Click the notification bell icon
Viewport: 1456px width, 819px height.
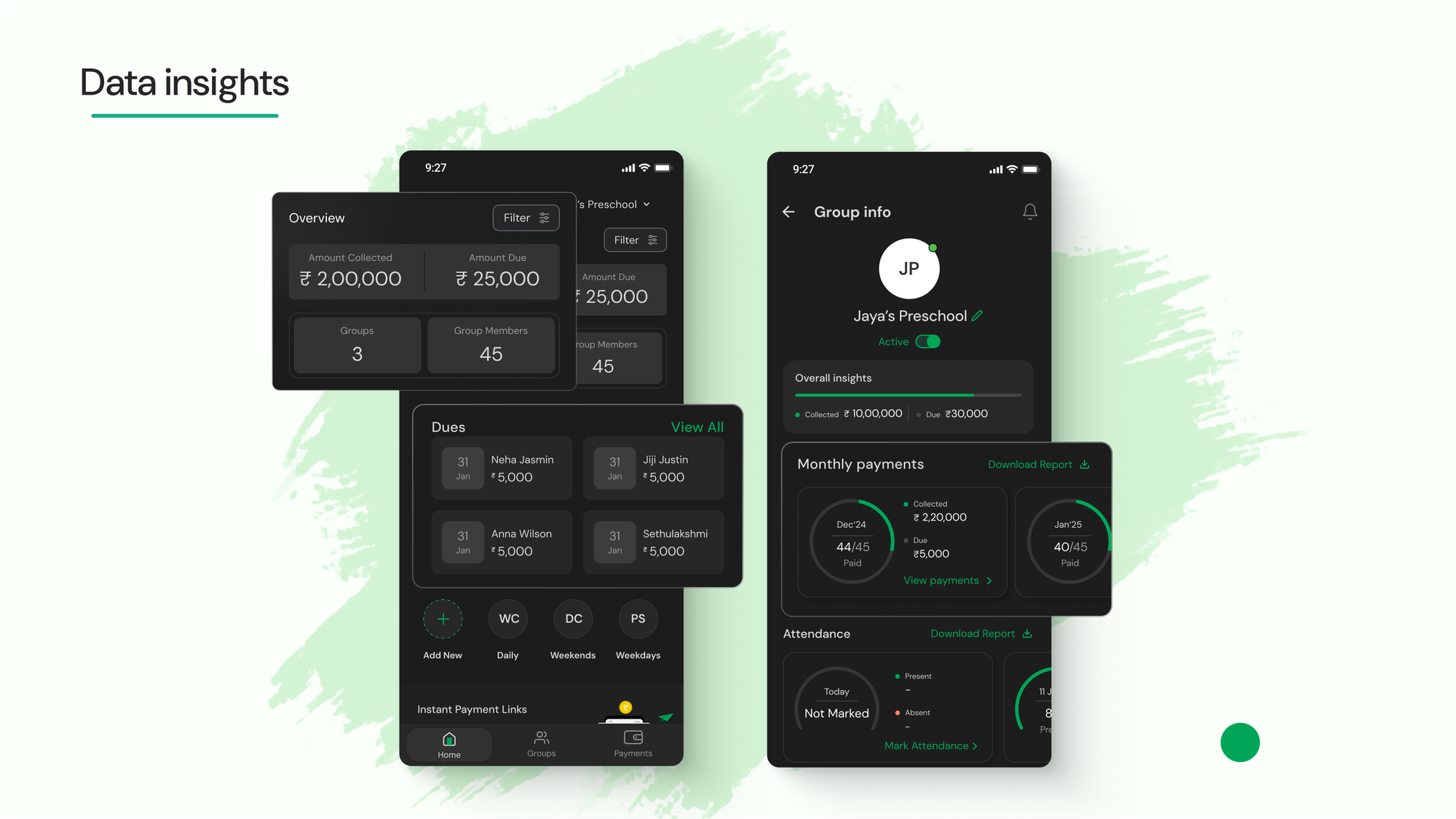point(1030,211)
